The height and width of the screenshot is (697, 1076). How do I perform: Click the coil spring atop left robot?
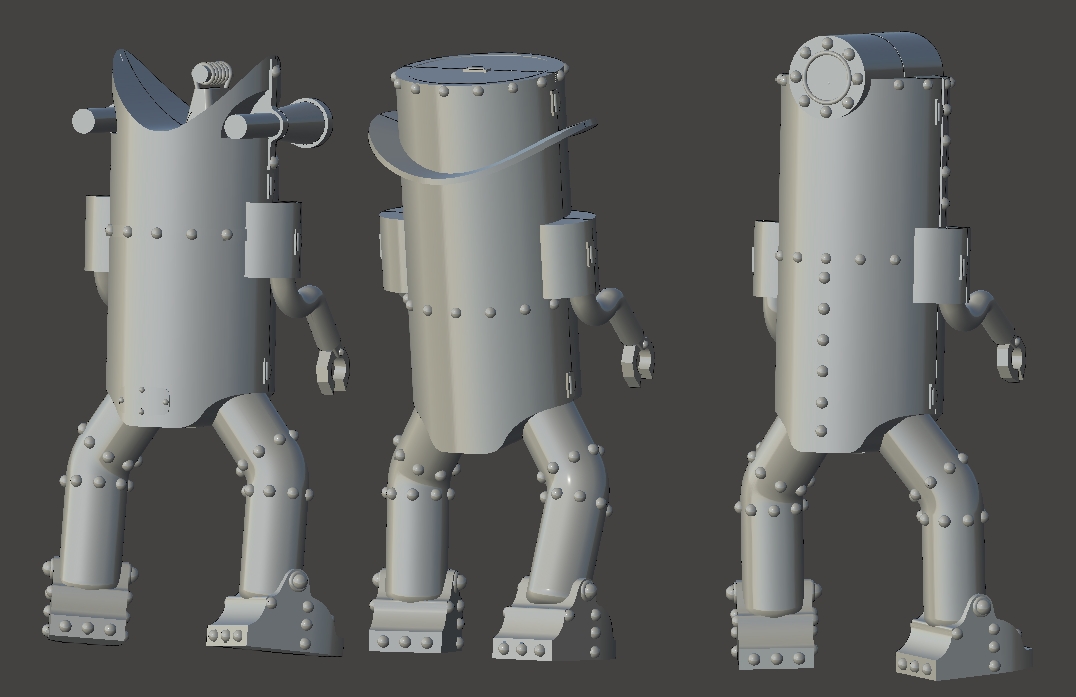tap(213, 73)
